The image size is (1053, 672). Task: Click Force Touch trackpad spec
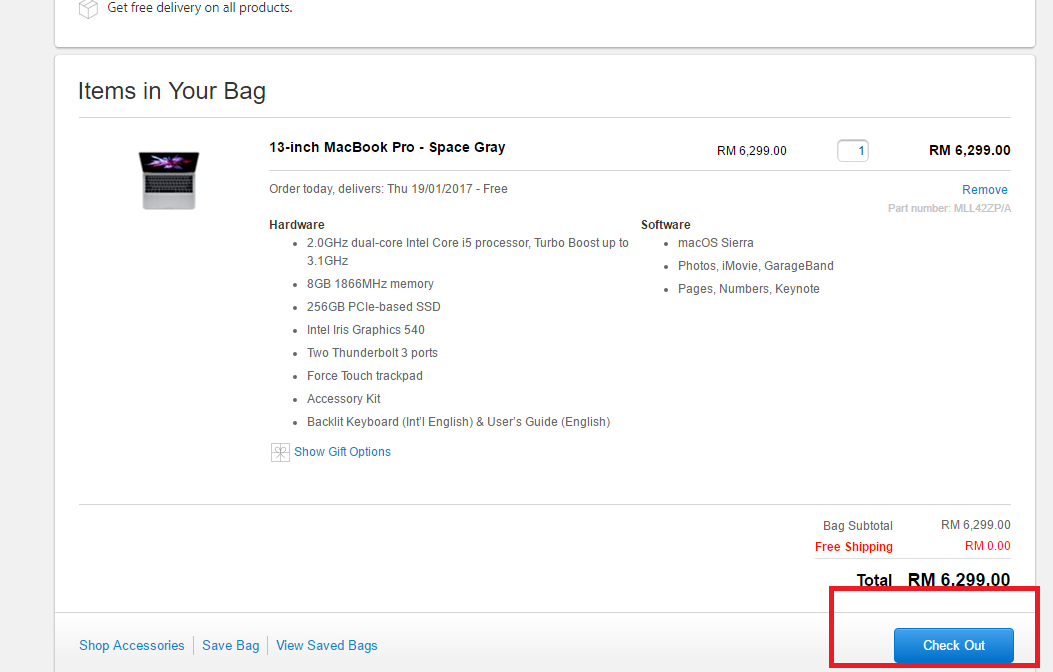pyautogui.click(x=365, y=376)
